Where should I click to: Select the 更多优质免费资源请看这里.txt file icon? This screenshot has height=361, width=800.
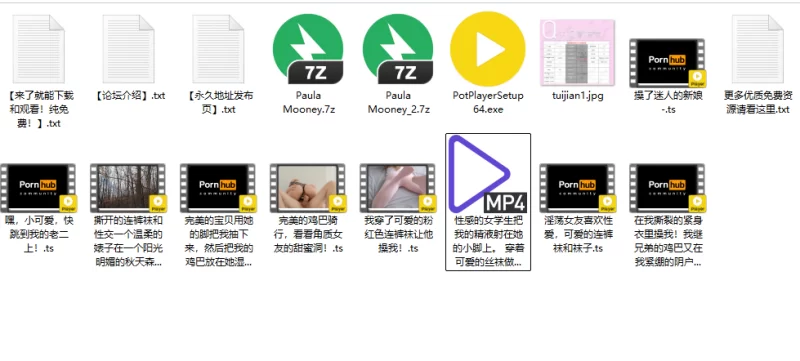click(x=757, y=49)
